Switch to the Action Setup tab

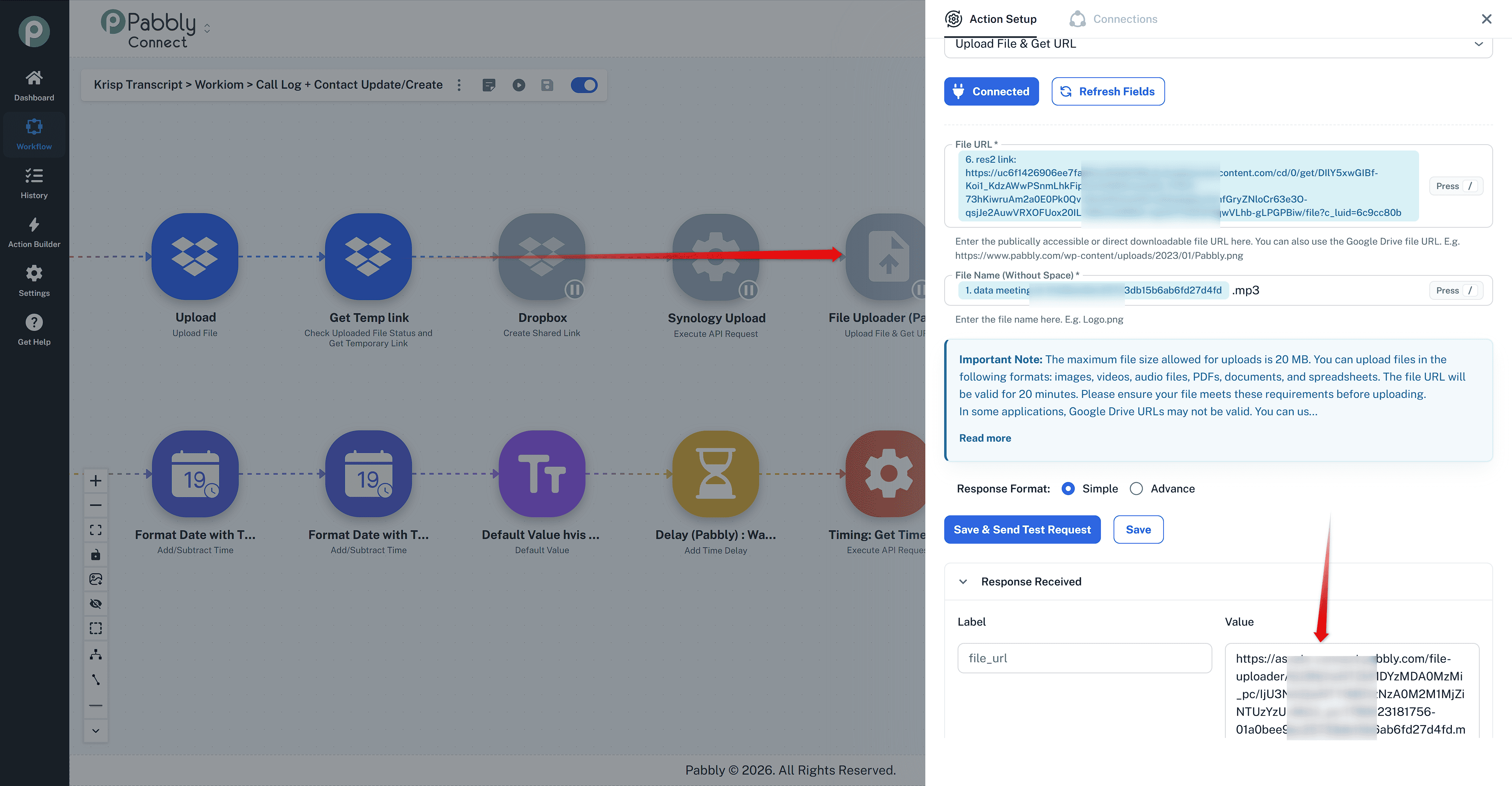(x=991, y=19)
